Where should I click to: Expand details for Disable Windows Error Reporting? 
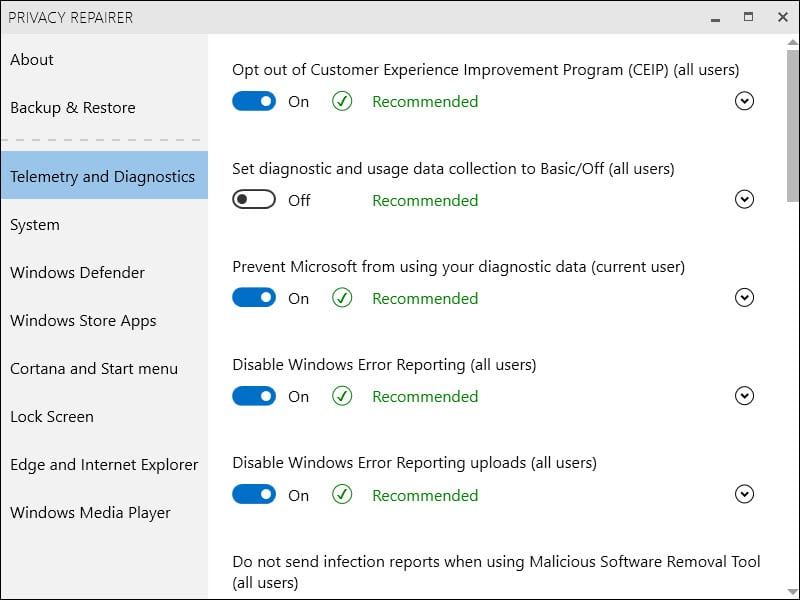(x=744, y=396)
